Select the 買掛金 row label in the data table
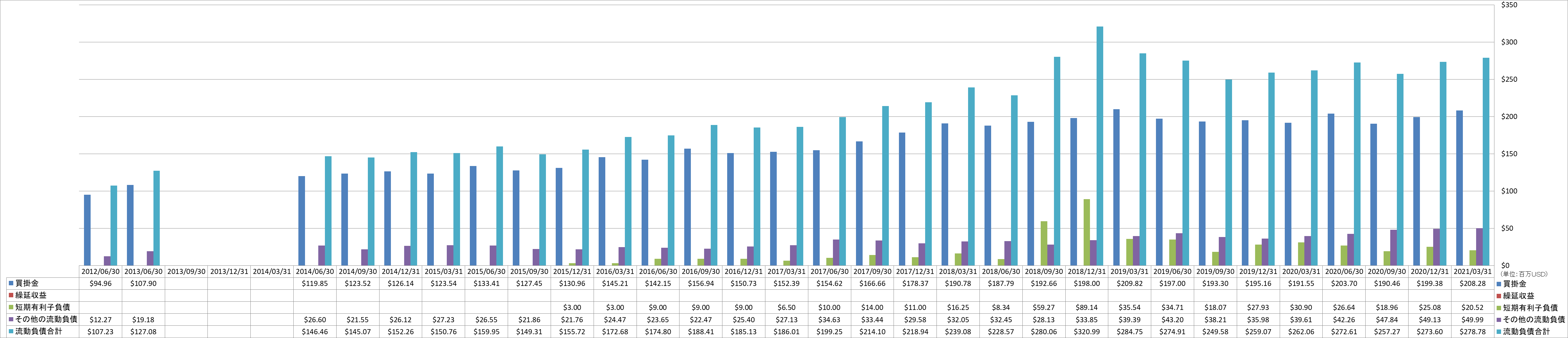The height and width of the screenshot is (338, 1568). point(27,284)
